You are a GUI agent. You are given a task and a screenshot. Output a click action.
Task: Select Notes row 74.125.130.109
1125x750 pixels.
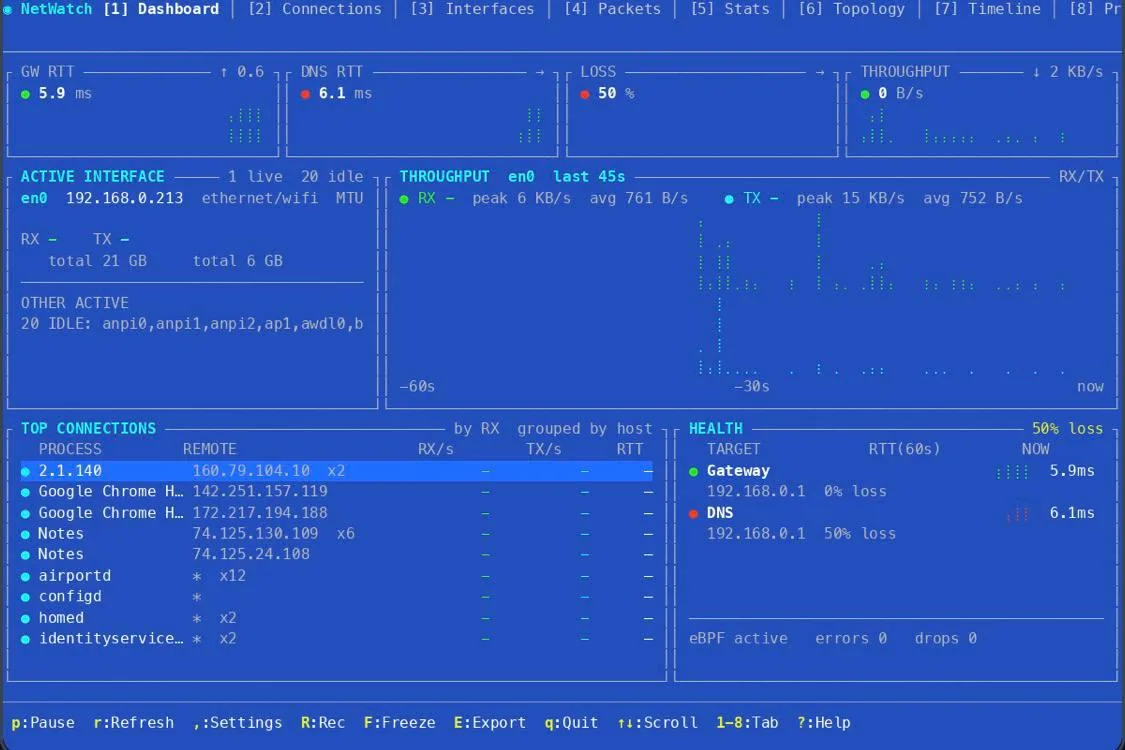336,534
